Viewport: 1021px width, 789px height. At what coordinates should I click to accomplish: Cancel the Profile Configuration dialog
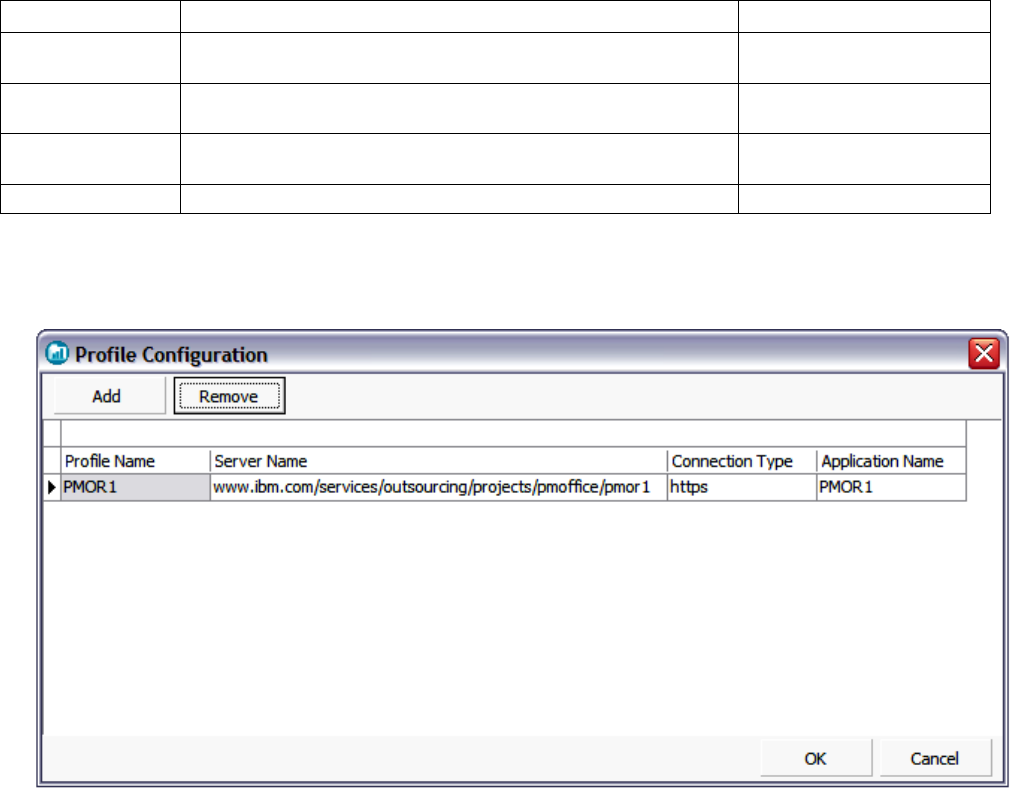(935, 758)
